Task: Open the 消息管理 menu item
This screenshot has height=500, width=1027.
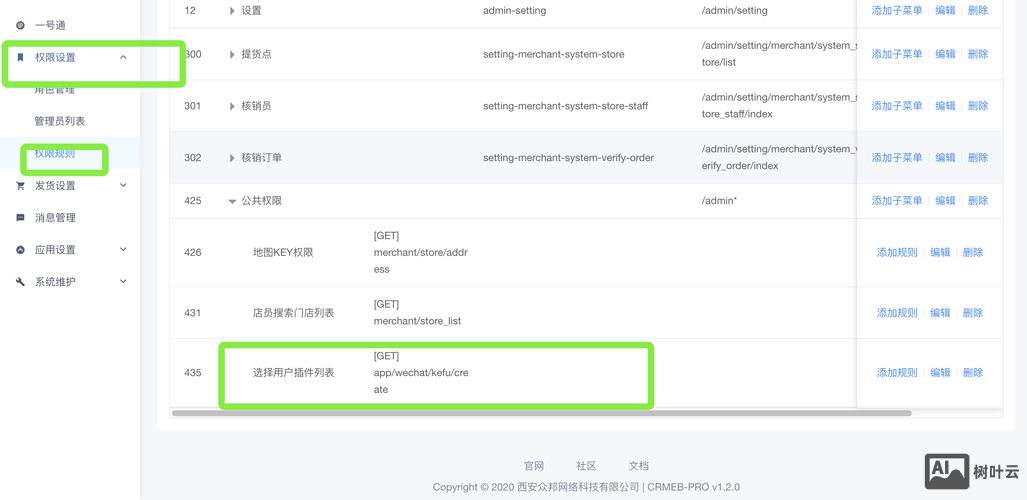Action: (55, 218)
